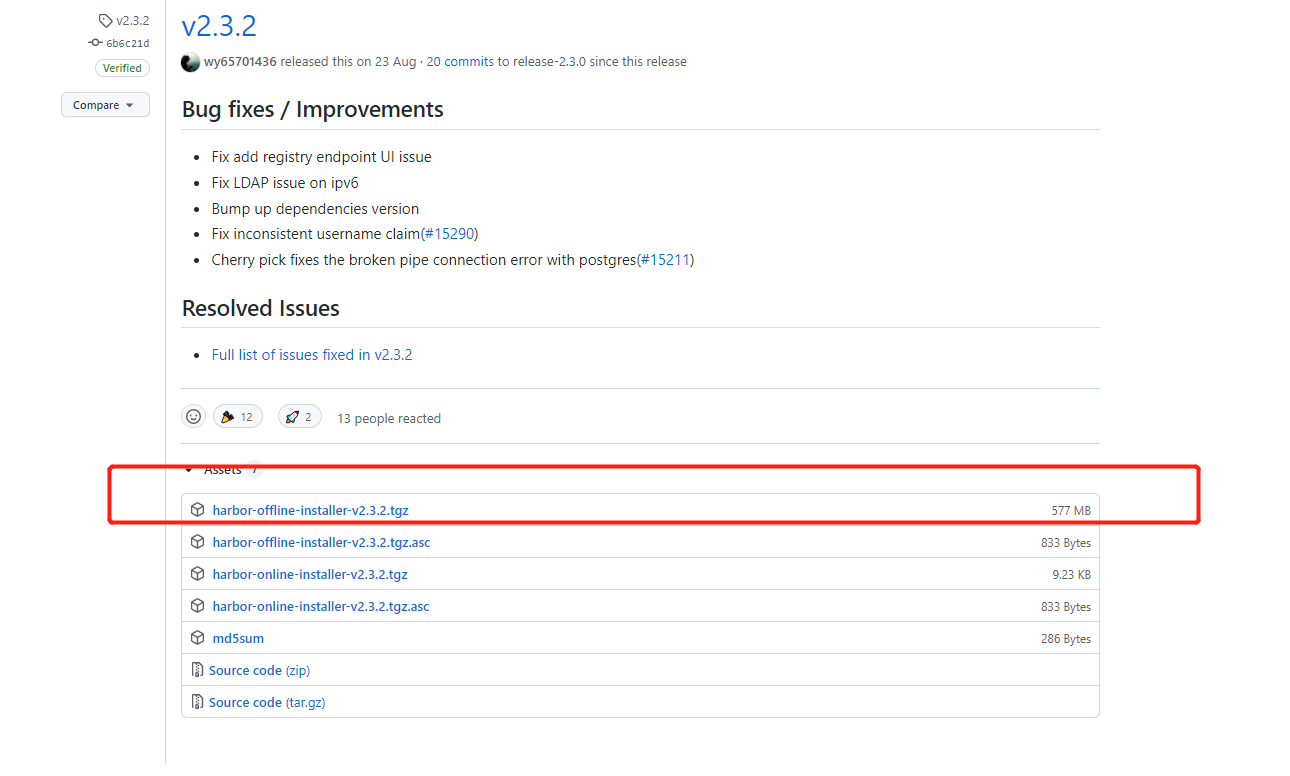This screenshot has width=1290, height=776.
Task: Open issue #15290 link
Action: click(x=449, y=234)
